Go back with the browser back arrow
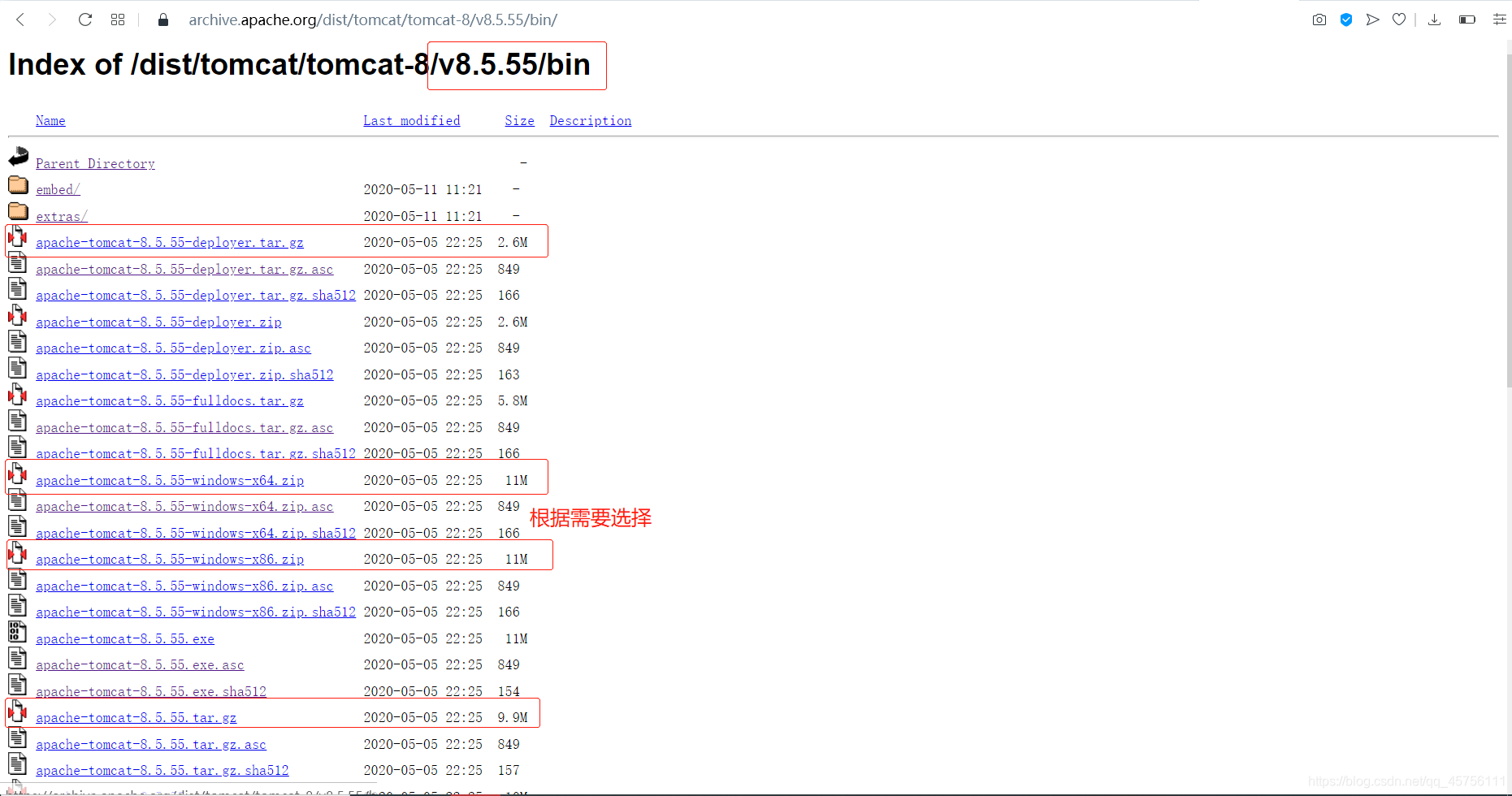Image resolution: width=1512 pixels, height=796 pixels. click(x=20, y=19)
